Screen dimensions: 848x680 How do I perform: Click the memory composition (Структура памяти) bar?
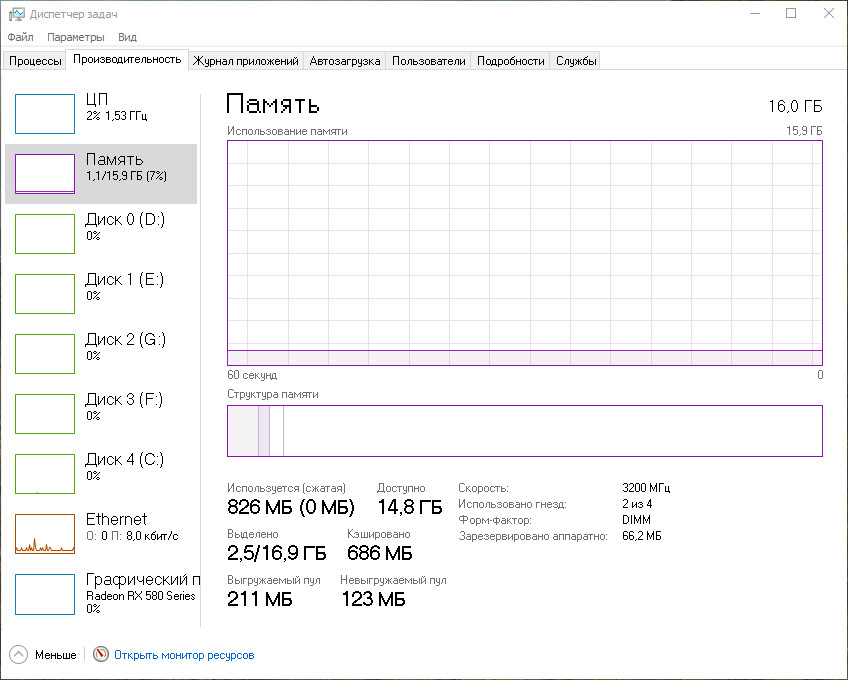tap(524, 431)
